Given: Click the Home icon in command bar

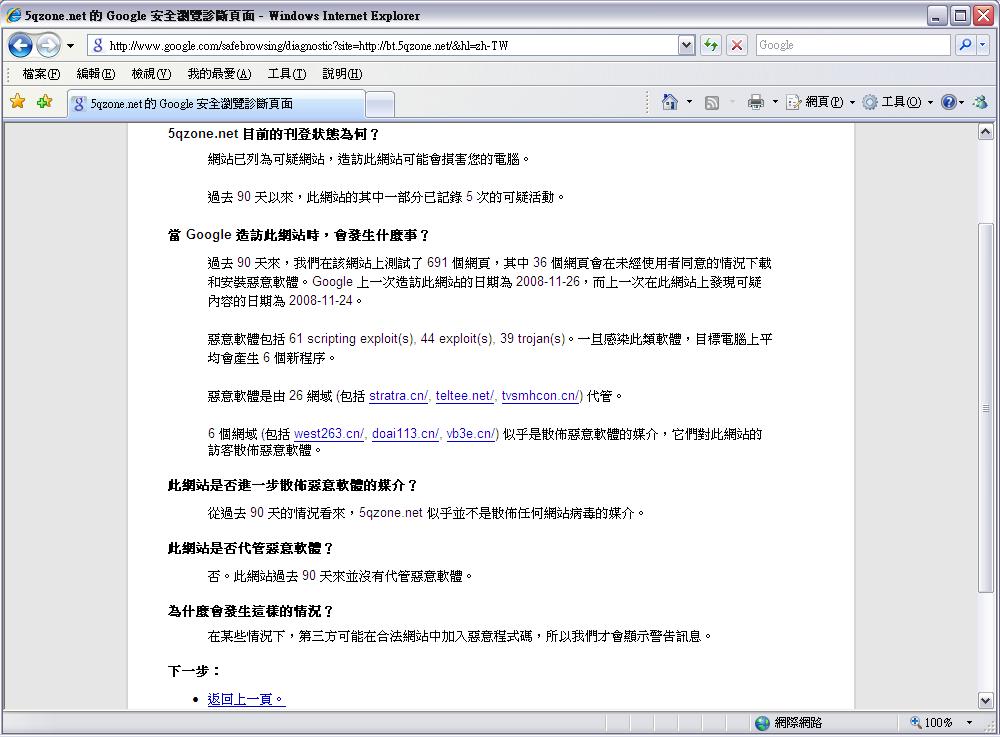Looking at the screenshot, I should 670,102.
